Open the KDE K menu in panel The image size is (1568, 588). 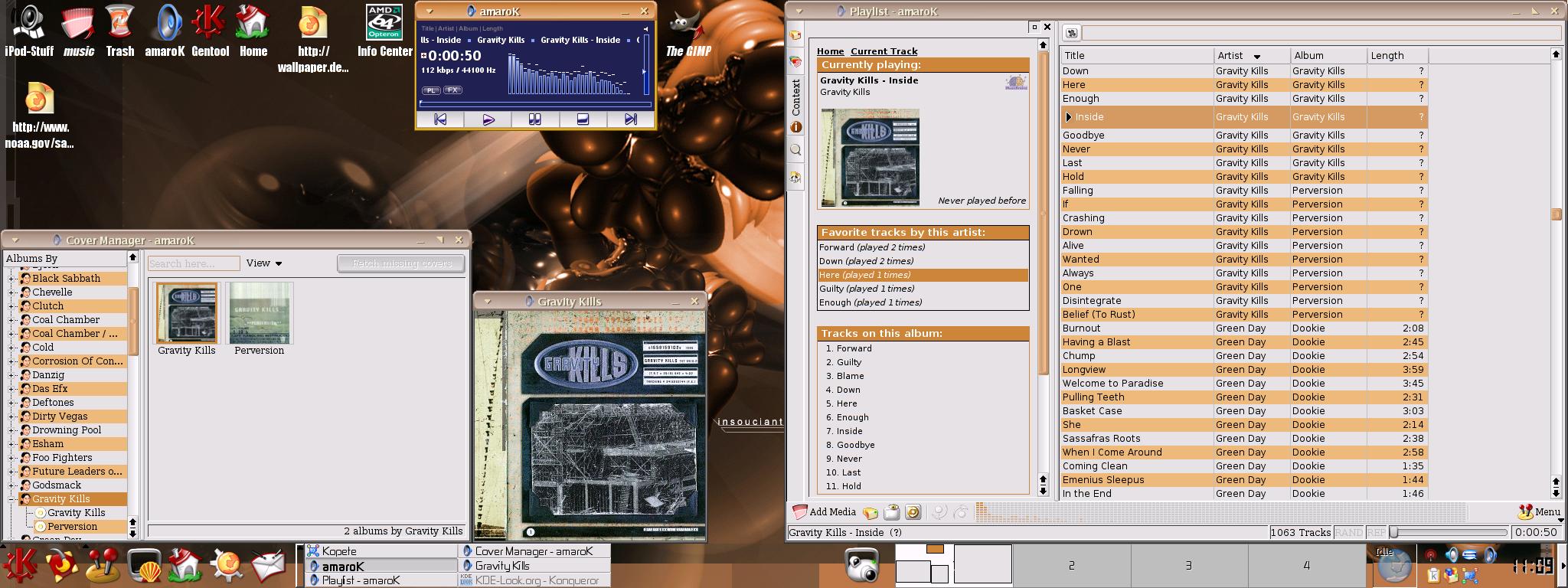tap(18, 566)
